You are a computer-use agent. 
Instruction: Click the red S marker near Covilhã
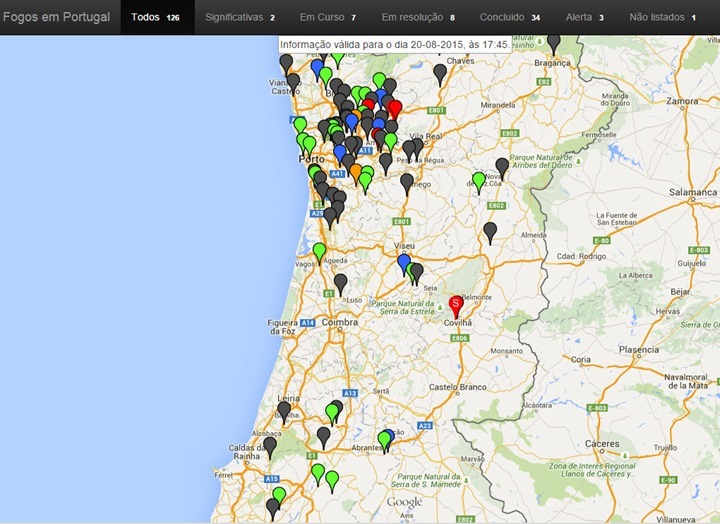(x=456, y=307)
